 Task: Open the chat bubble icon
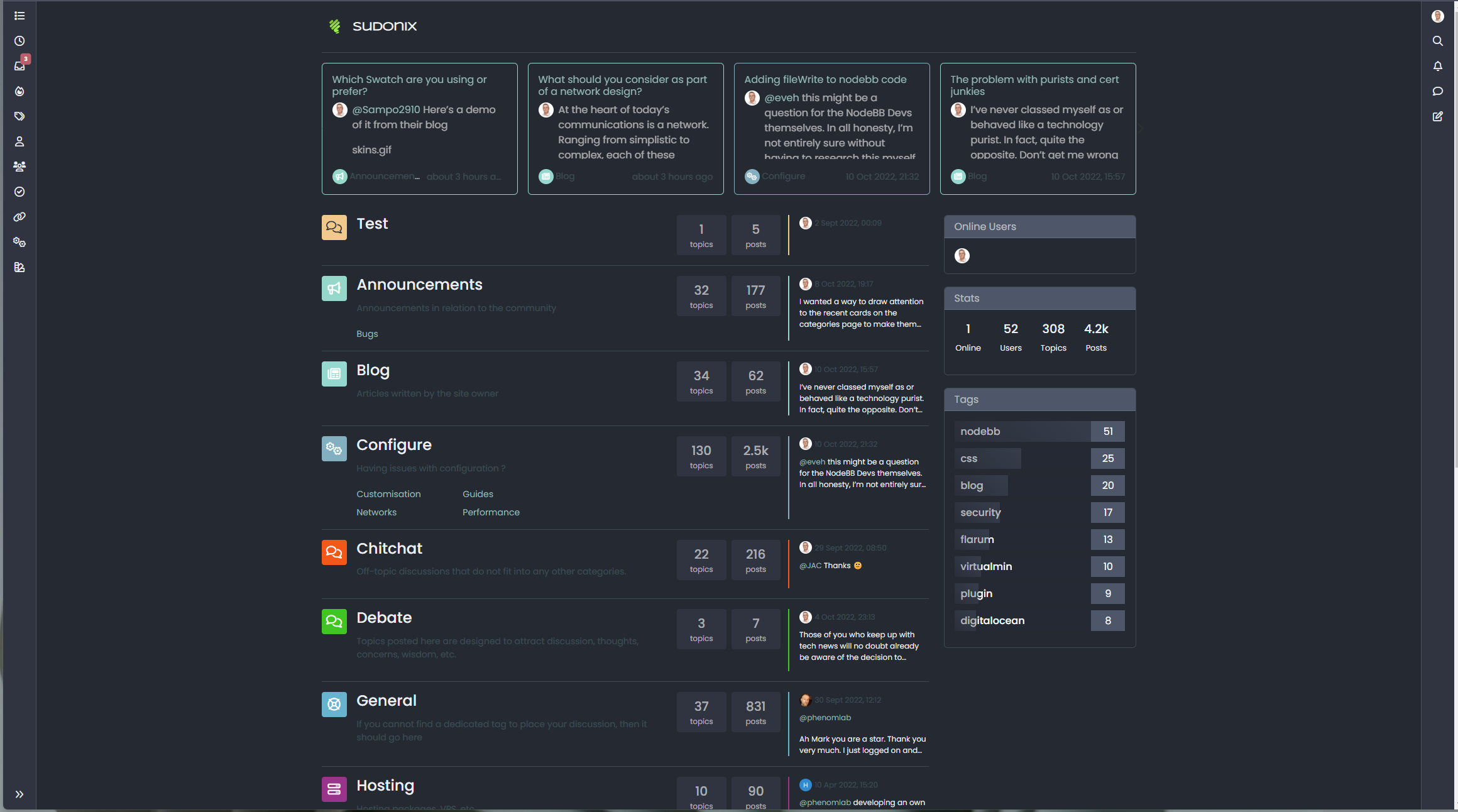[1438, 91]
